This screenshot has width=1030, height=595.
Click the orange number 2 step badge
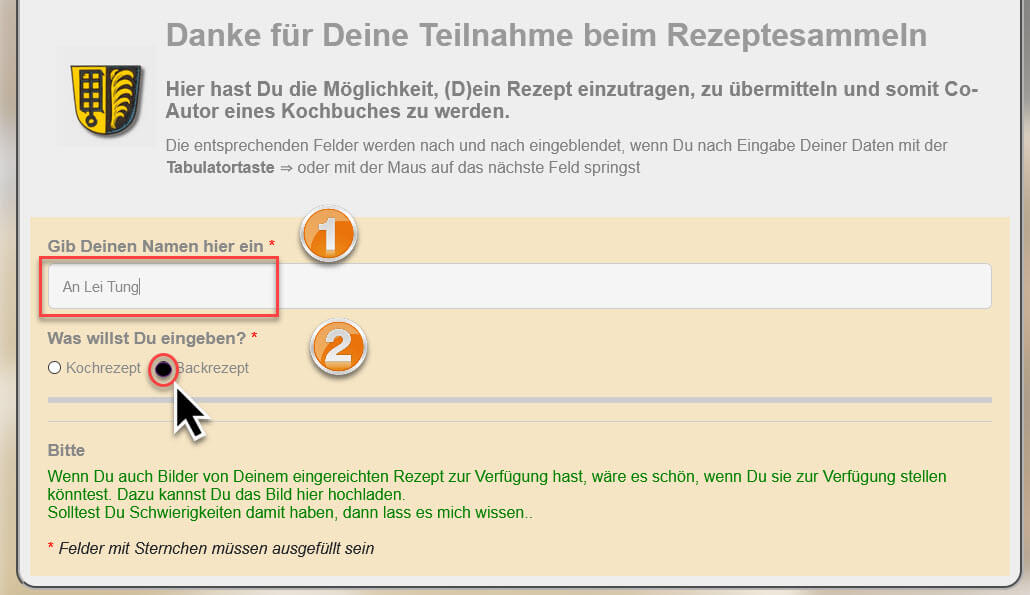pos(340,346)
